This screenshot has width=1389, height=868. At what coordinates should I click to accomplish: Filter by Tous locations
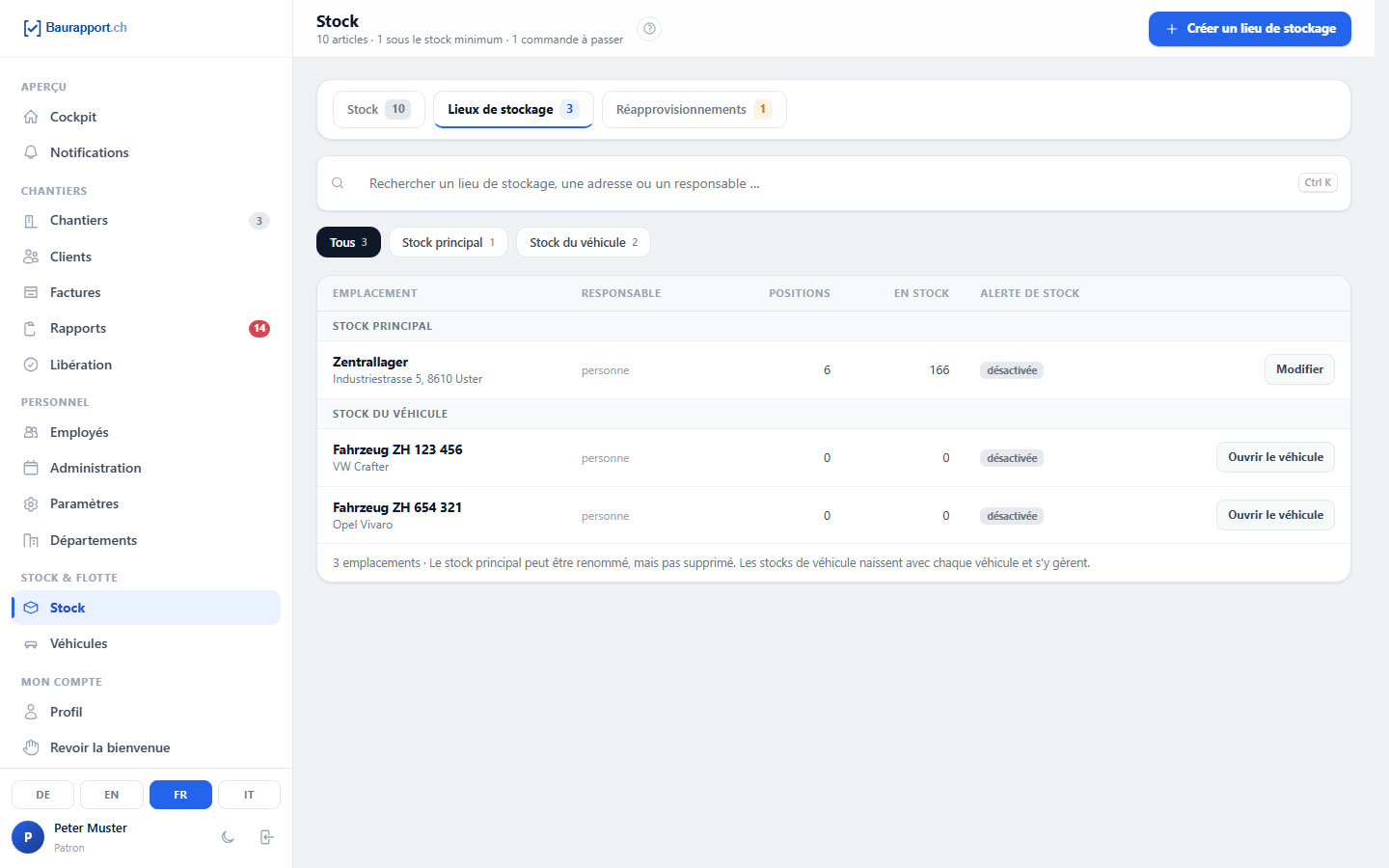[348, 242]
